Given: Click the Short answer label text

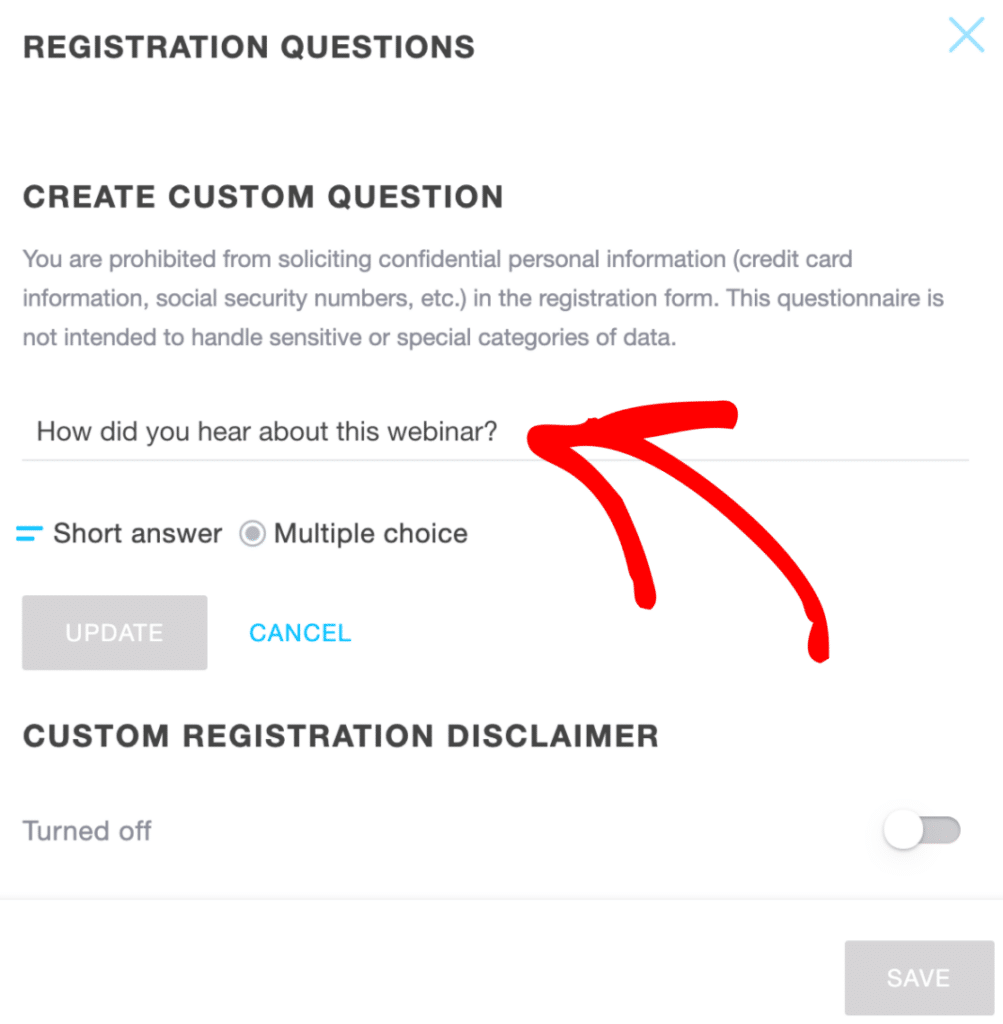Looking at the screenshot, I should pyautogui.click(x=137, y=533).
